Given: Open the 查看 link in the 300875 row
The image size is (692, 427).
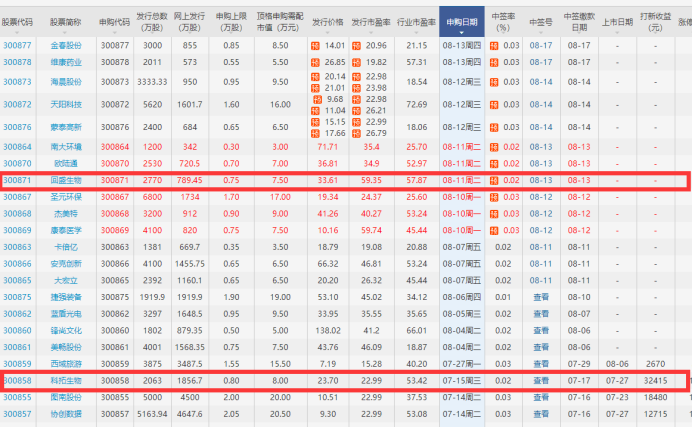Looking at the screenshot, I should [x=541, y=297].
